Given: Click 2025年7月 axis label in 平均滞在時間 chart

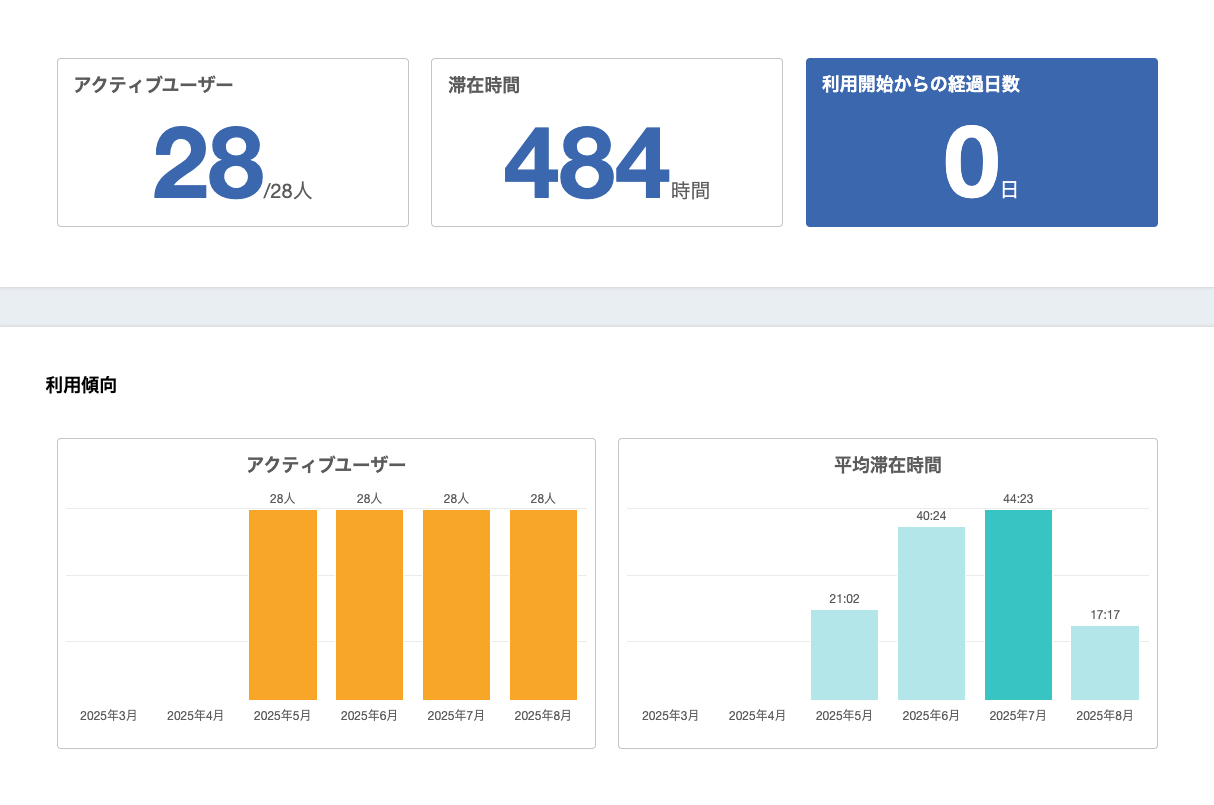Looking at the screenshot, I should (1018, 716).
